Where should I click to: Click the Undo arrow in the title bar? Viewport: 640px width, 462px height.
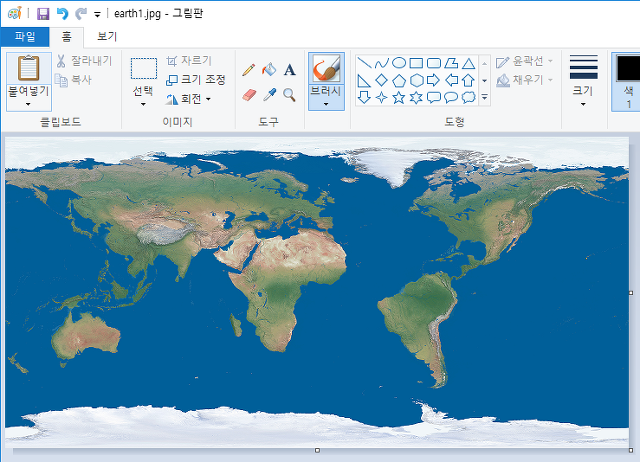coord(62,14)
